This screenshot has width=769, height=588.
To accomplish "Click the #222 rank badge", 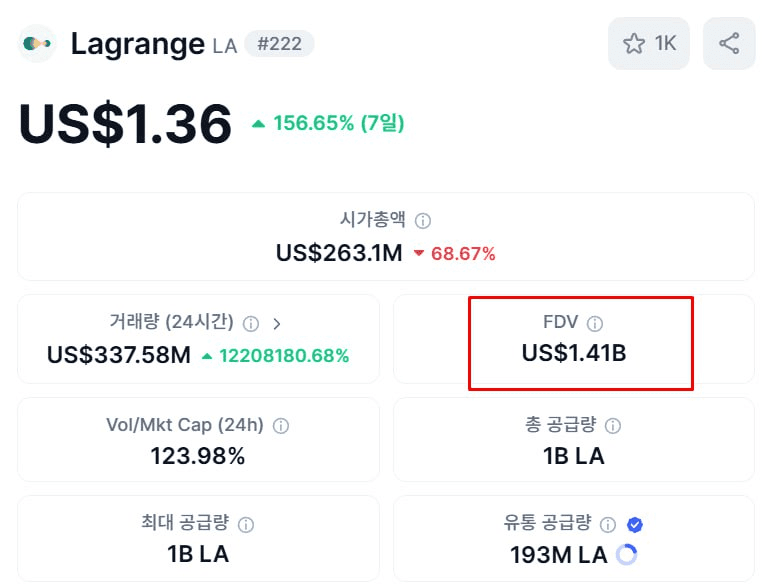I will pyautogui.click(x=280, y=44).
